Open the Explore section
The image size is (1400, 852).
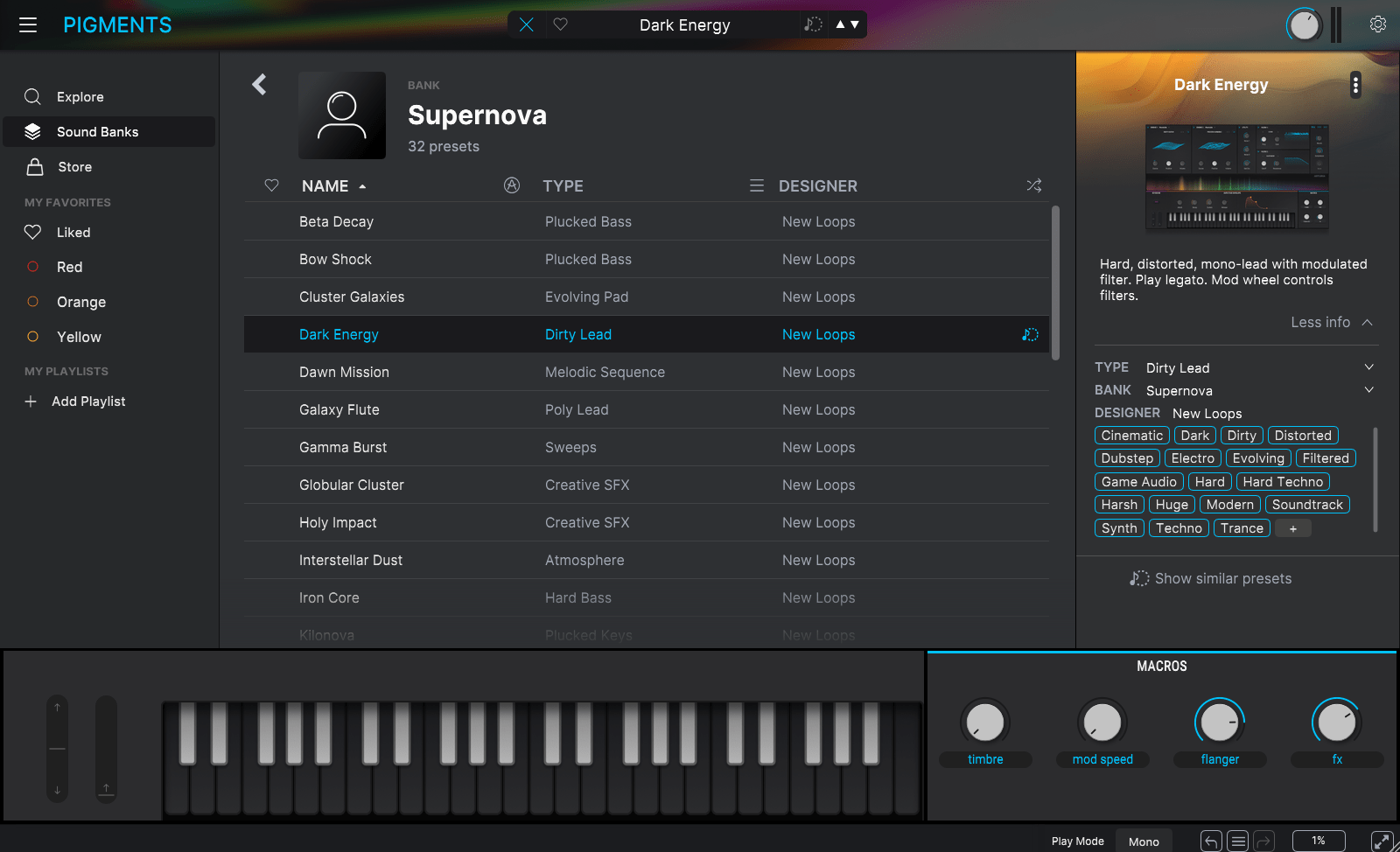(80, 97)
